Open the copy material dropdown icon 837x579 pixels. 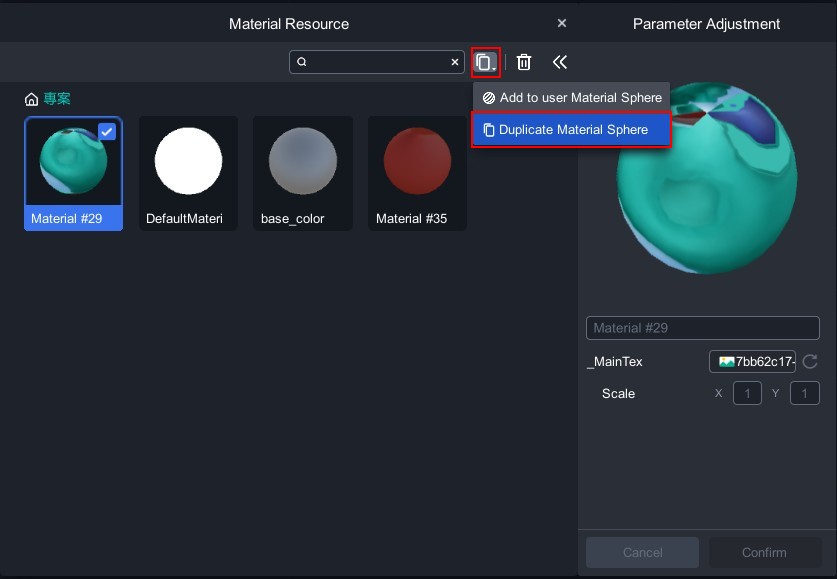[x=485, y=62]
